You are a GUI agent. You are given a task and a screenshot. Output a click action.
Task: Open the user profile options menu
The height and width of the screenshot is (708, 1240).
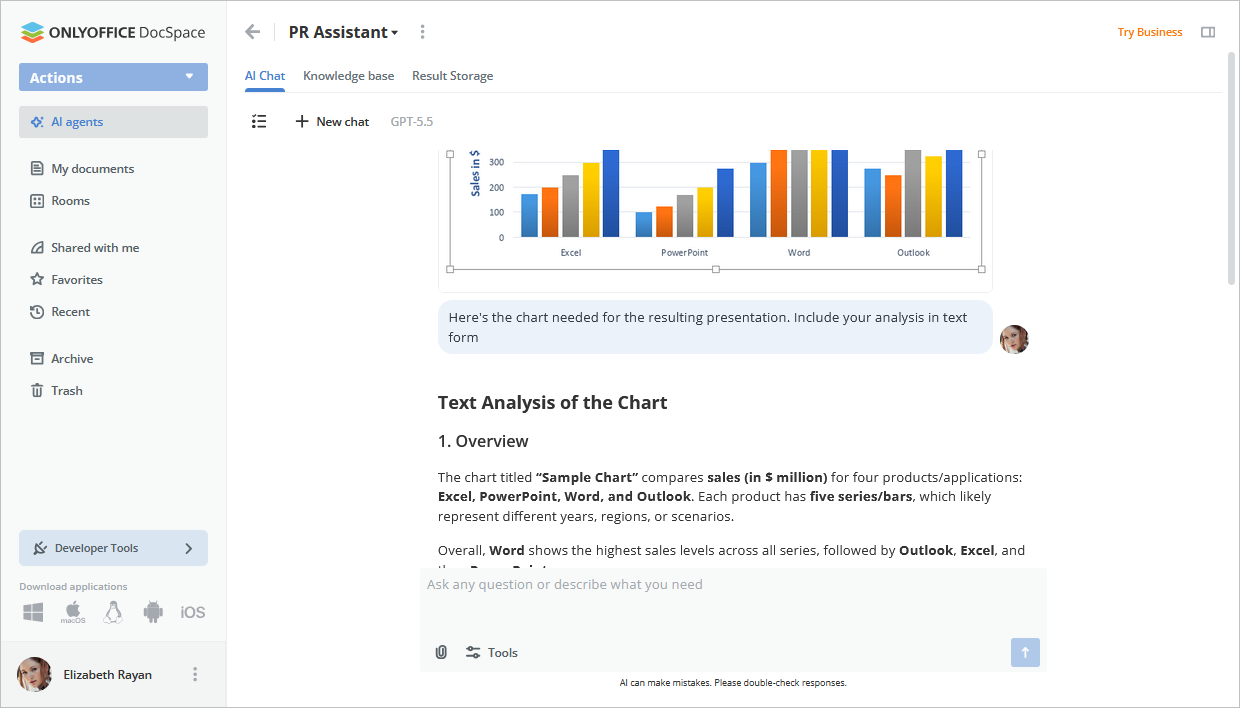click(195, 675)
